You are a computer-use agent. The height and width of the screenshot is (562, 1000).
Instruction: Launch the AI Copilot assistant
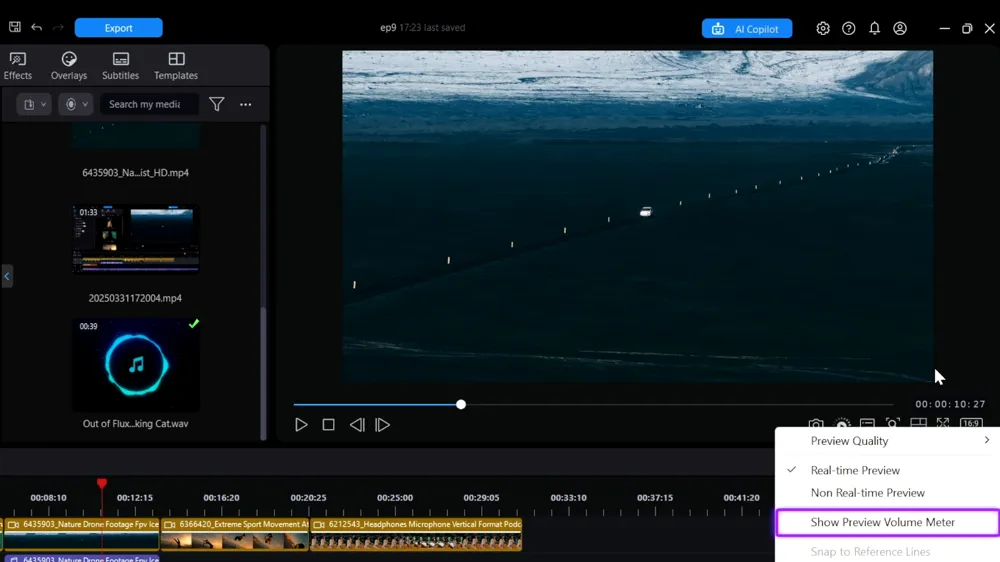pyautogui.click(x=747, y=29)
